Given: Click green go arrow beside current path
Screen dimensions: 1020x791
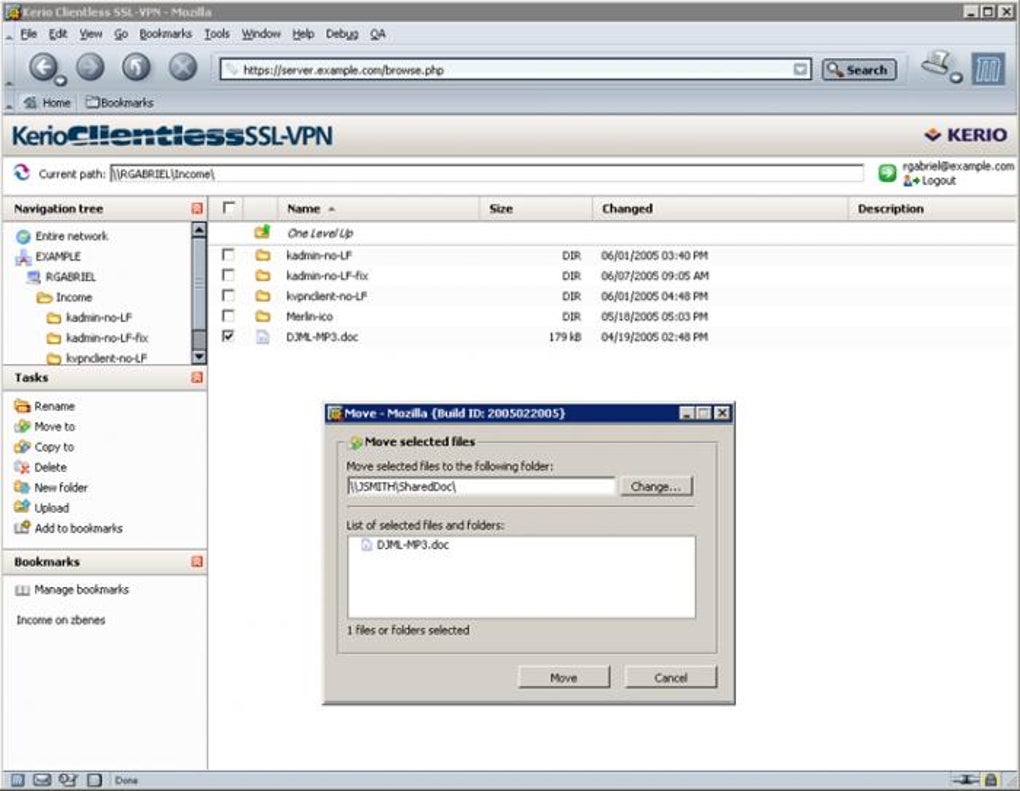Looking at the screenshot, I should pyautogui.click(x=887, y=173).
